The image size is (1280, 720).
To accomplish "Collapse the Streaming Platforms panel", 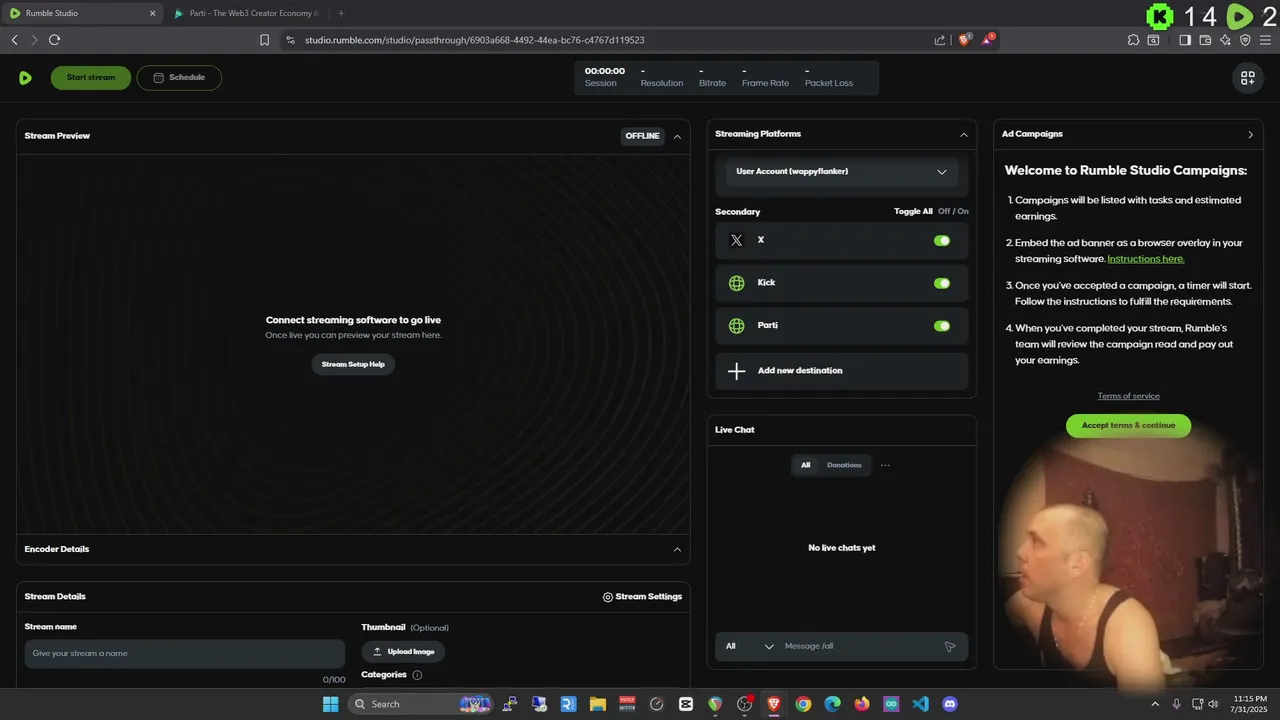I will [x=964, y=135].
